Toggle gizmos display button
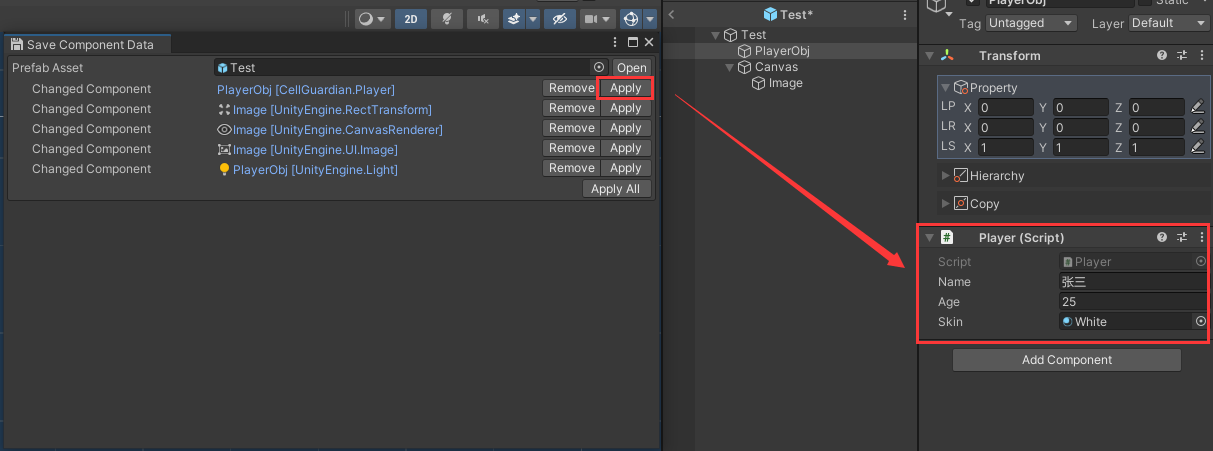The width and height of the screenshot is (1213, 451). (630, 19)
